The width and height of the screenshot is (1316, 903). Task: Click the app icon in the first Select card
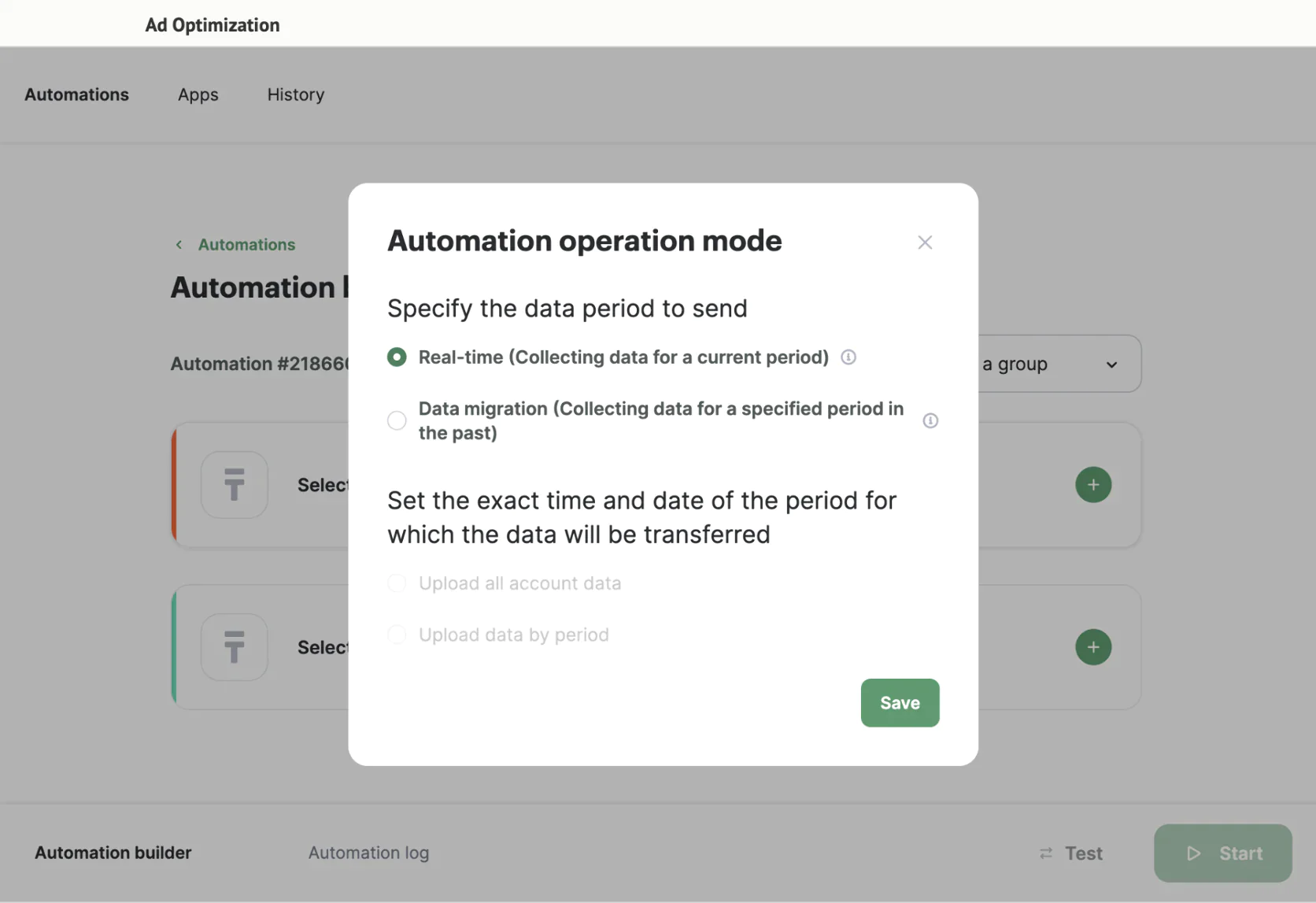234,484
